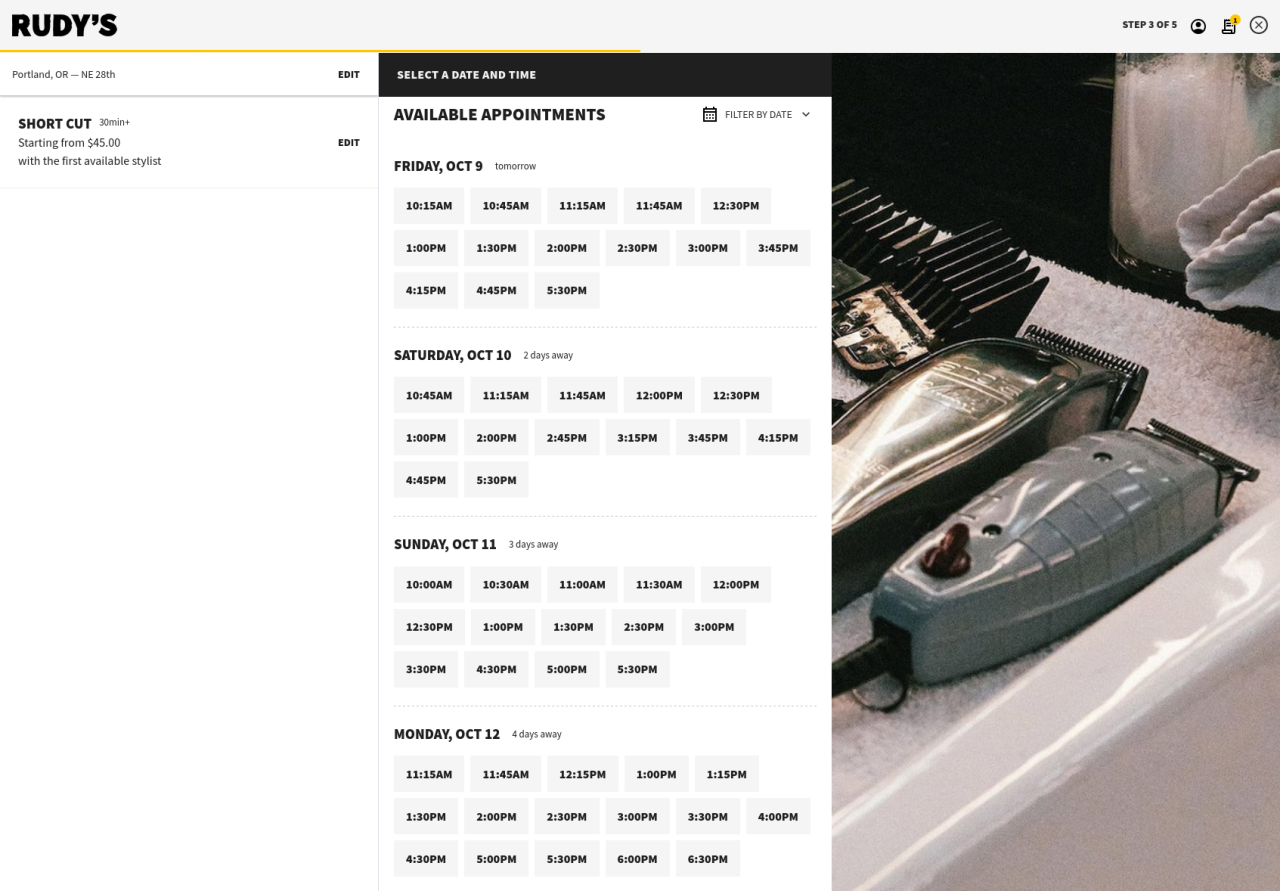The image size is (1280, 891).
Task: Book Sunday Oct 11 at 3:00PM
Action: tap(714, 627)
